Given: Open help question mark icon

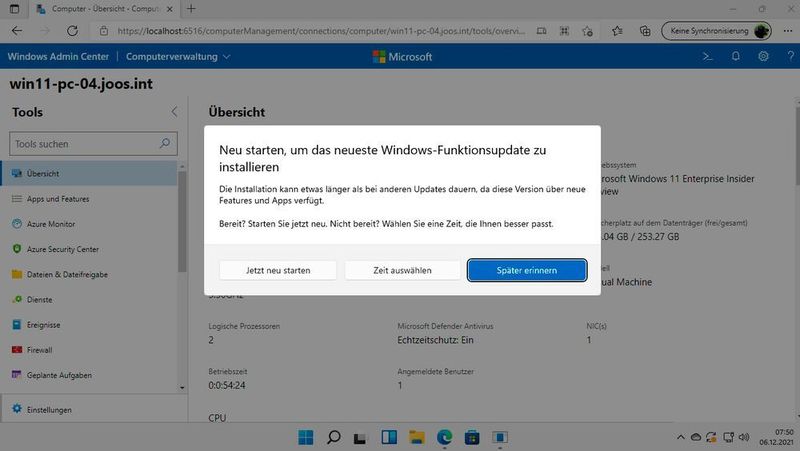Looking at the screenshot, I should pos(790,57).
